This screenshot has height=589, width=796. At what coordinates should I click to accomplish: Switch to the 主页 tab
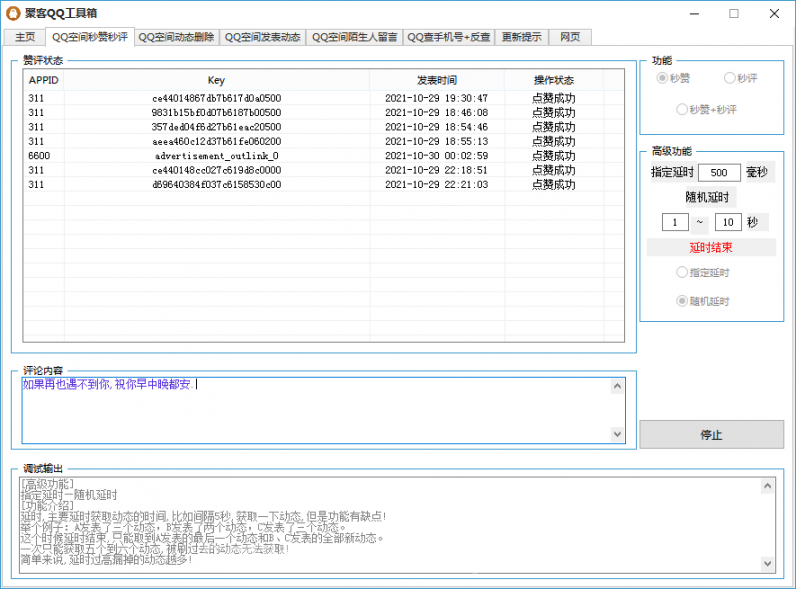pyautogui.click(x=25, y=37)
